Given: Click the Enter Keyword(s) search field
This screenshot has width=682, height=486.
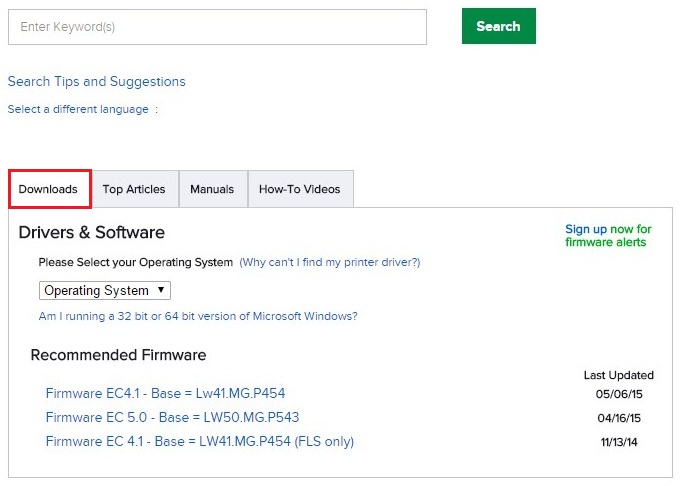Looking at the screenshot, I should tap(217, 27).
